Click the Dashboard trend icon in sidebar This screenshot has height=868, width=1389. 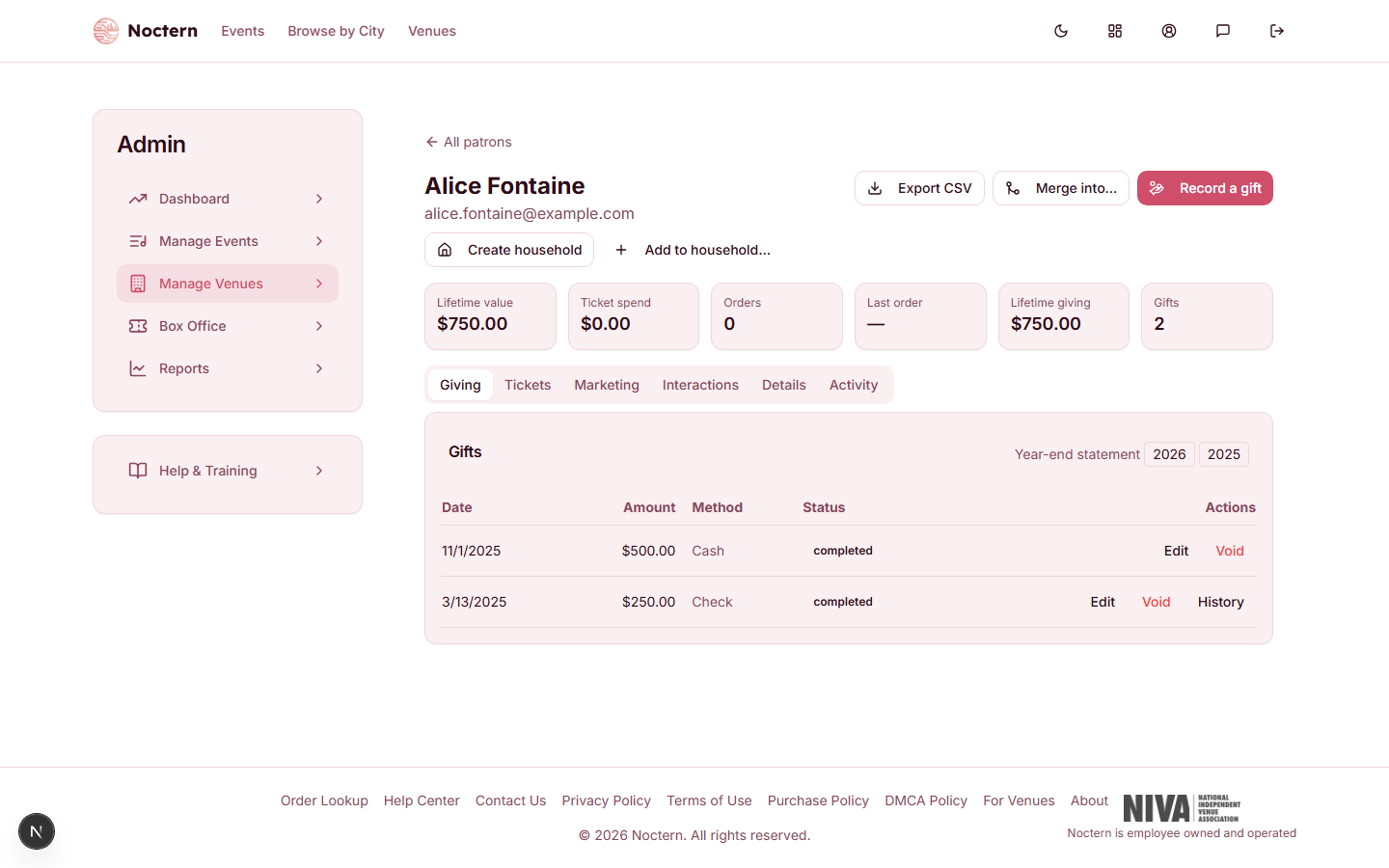(x=138, y=199)
